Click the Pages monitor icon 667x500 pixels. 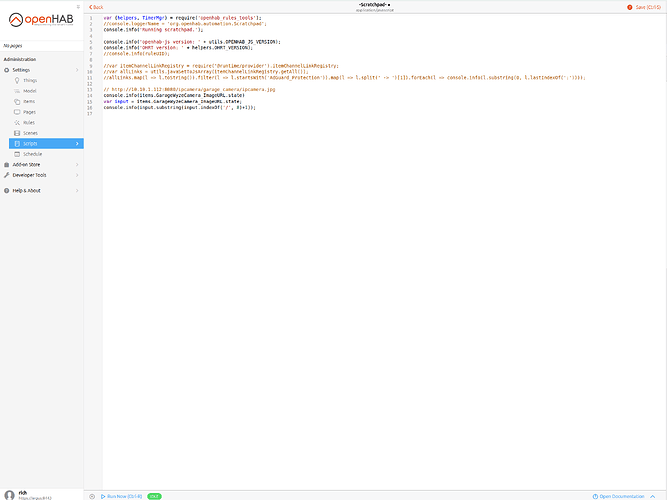click(x=17, y=112)
